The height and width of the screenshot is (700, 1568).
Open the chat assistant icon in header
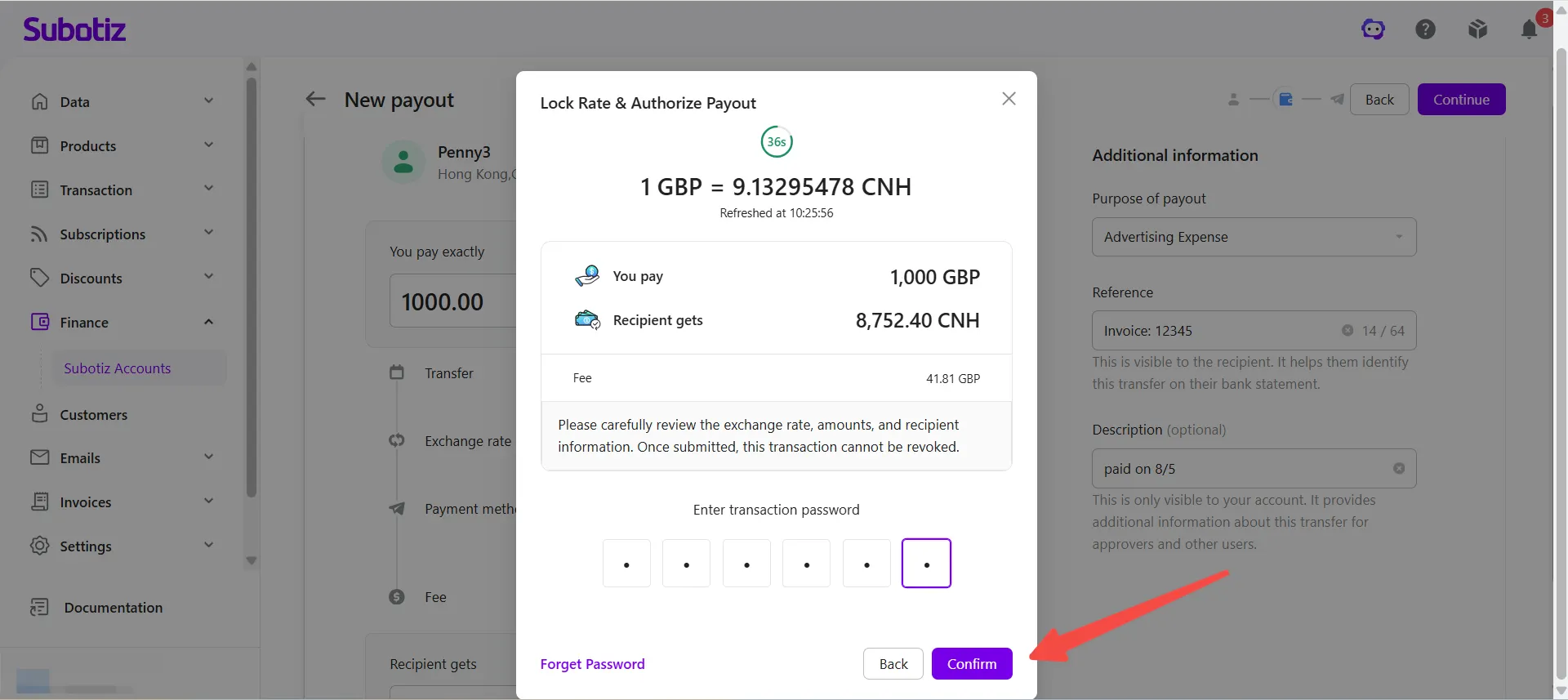(1373, 29)
